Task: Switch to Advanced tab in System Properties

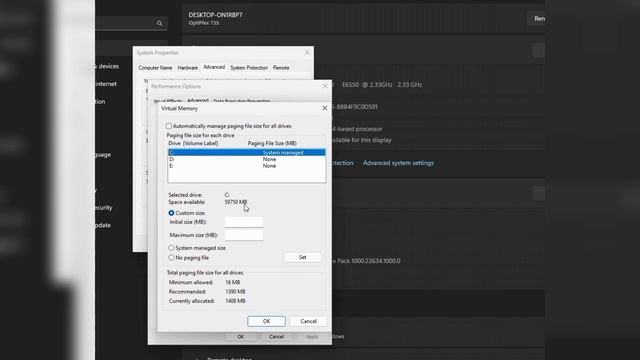Action: tap(214, 67)
